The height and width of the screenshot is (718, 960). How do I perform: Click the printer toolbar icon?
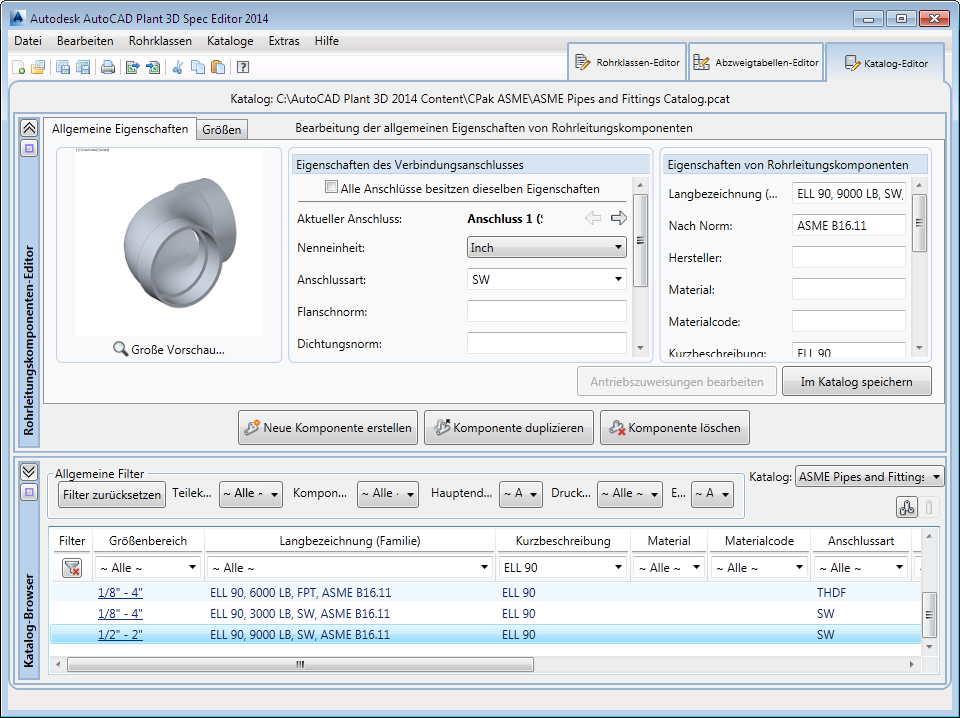[108, 67]
